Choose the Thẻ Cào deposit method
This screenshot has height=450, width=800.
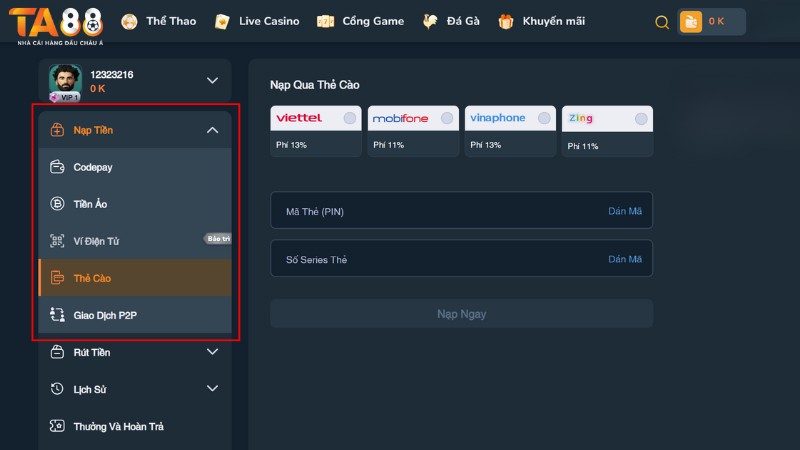pyautogui.click(x=135, y=278)
